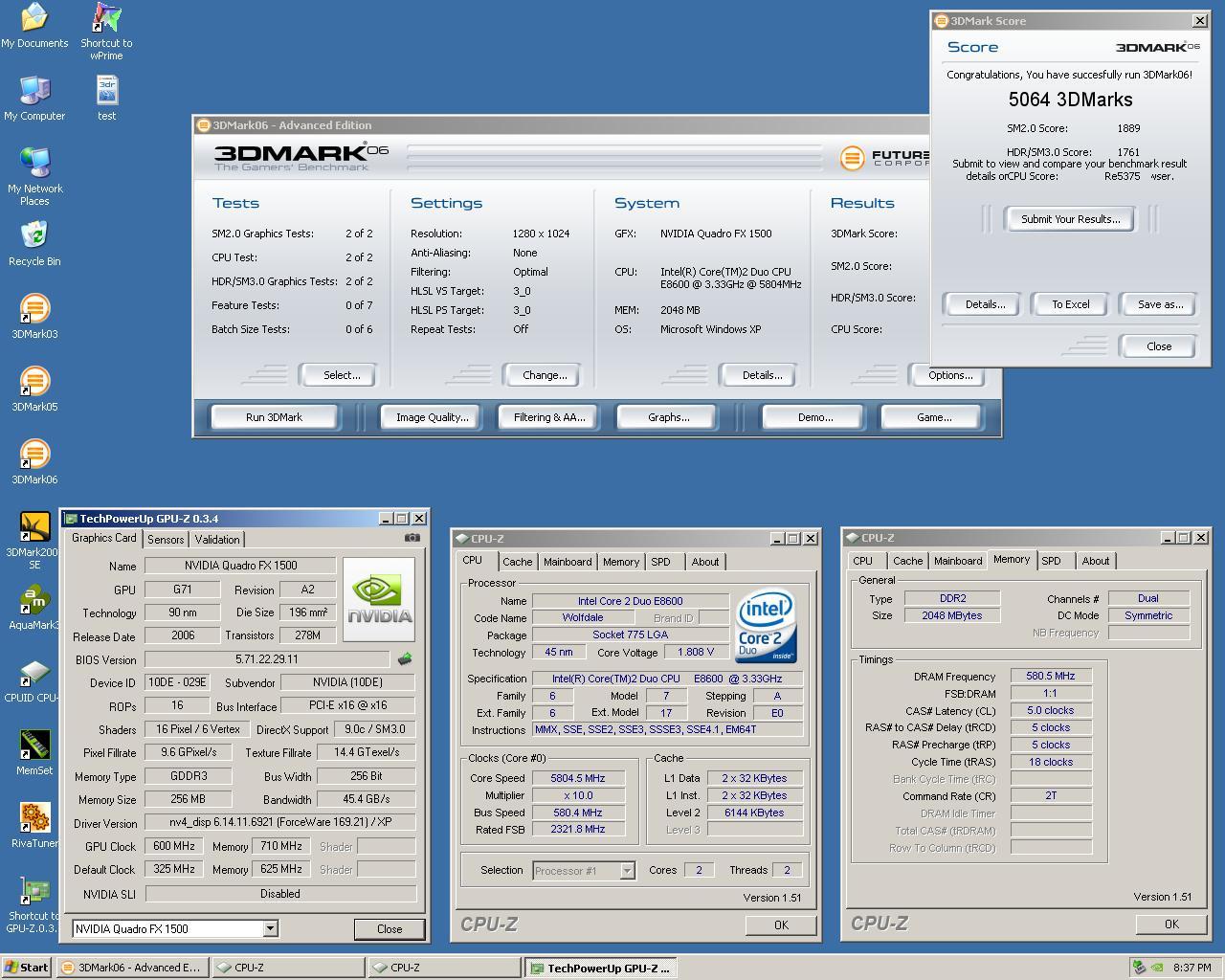Switch to the Sensors tab in GPU-Z
Viewport: 1225px width, 980px height.
[x=166, y=540]
